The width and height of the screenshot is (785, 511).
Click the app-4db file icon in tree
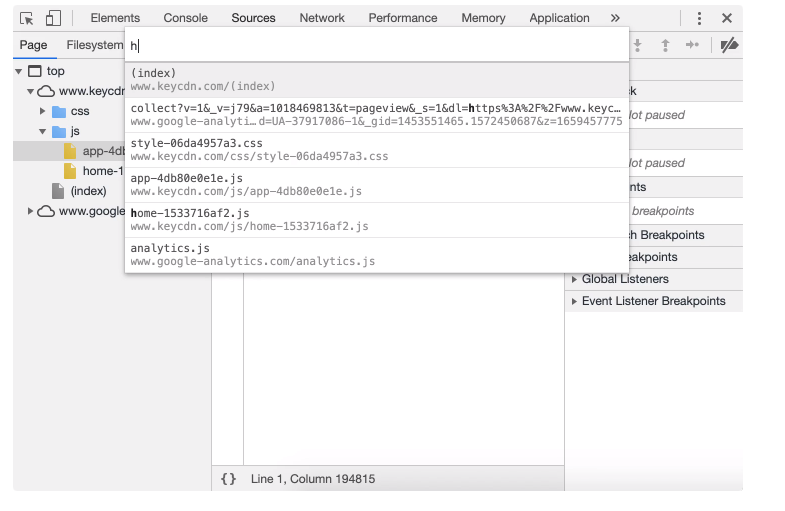70,151
